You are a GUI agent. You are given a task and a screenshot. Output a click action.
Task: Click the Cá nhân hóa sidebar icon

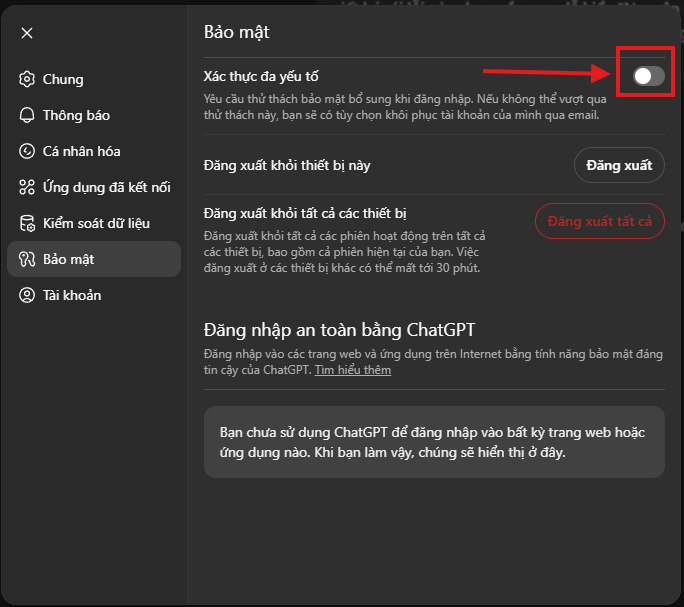[x=27, y=151]
